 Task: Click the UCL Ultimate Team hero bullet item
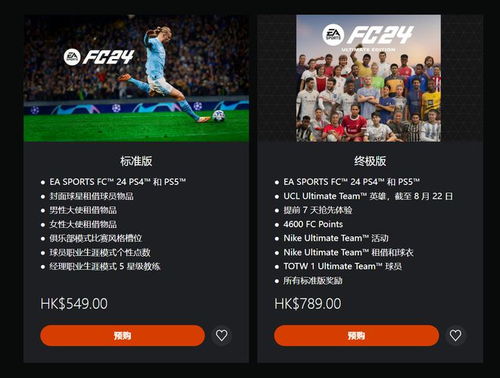click(x=368, y=196)
